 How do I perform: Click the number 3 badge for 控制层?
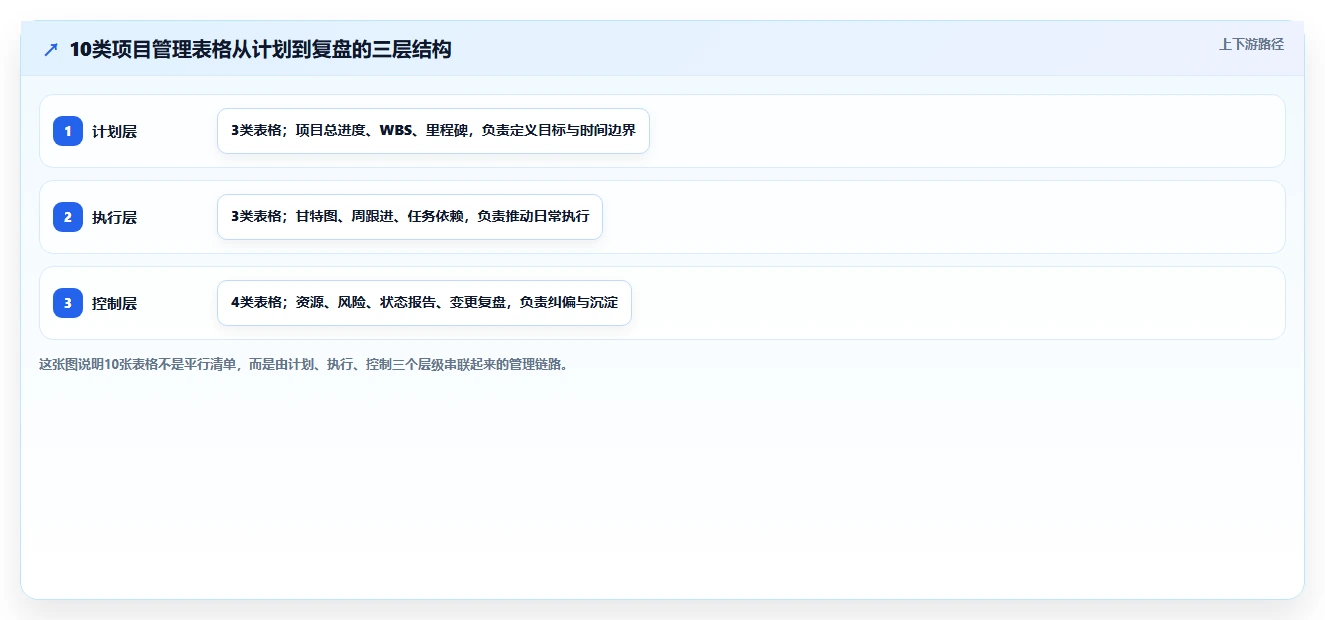tap(68, 303)
